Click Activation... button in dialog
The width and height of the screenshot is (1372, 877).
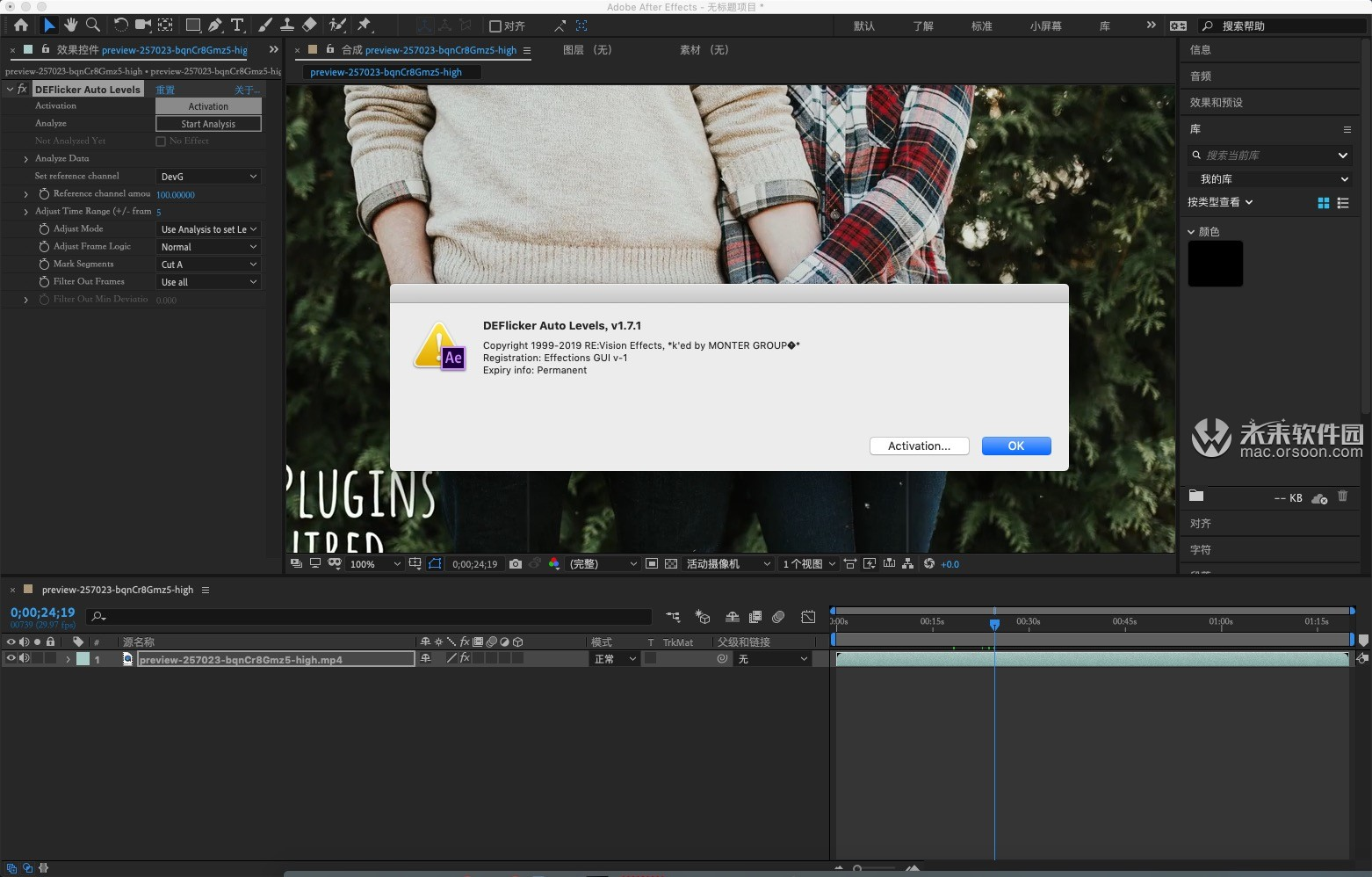[920, 446]
